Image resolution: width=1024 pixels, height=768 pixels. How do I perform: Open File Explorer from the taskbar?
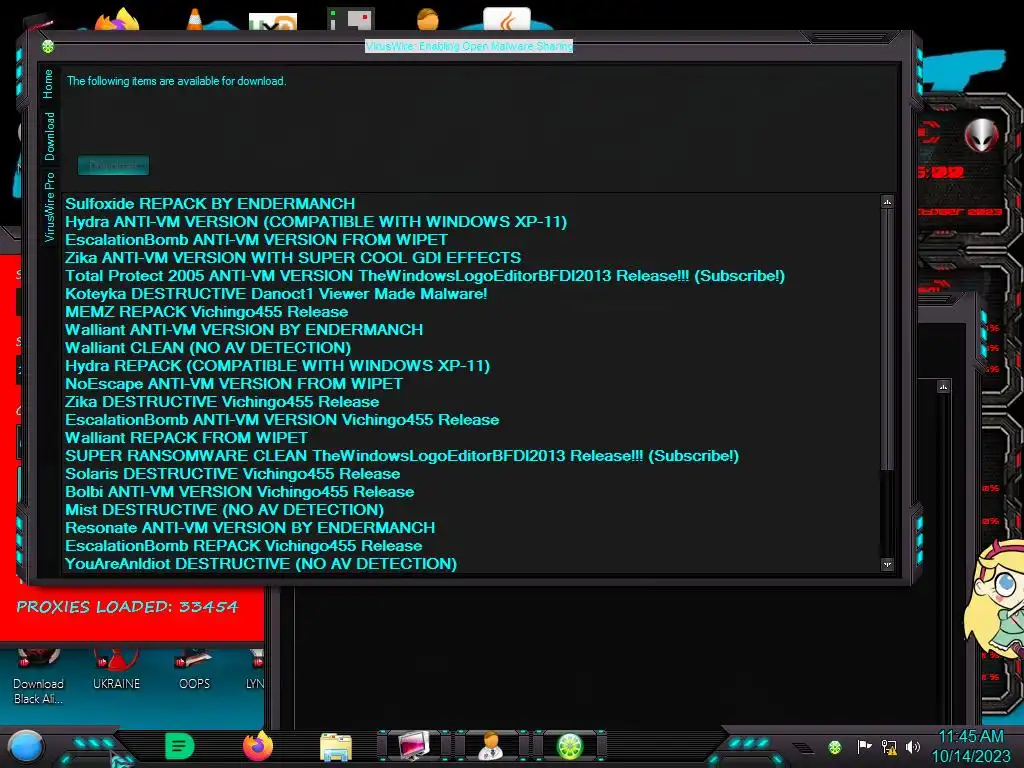pyautogui.click(x=336, y=747)
